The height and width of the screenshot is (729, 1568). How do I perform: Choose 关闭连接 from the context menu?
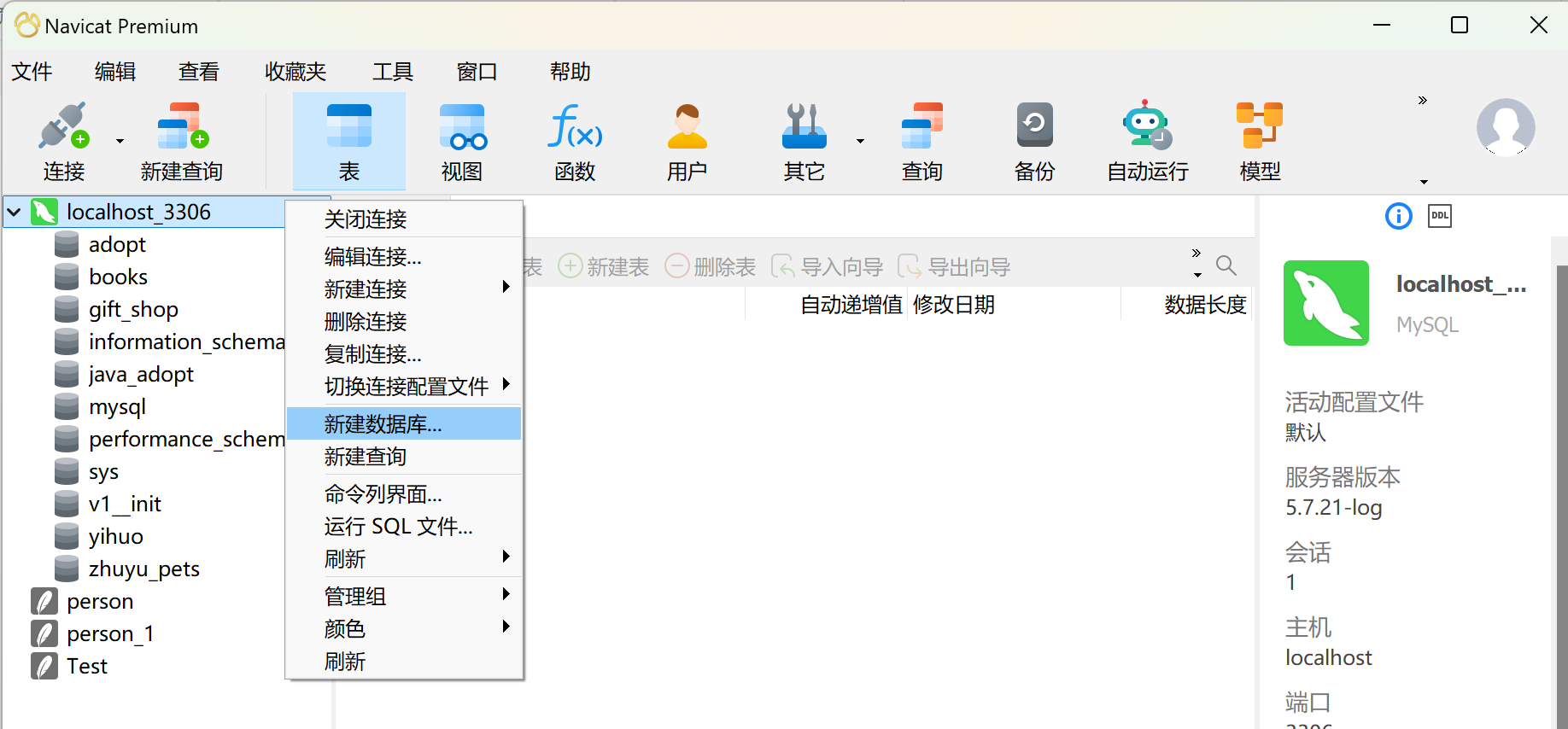click(x=404, y=219)
